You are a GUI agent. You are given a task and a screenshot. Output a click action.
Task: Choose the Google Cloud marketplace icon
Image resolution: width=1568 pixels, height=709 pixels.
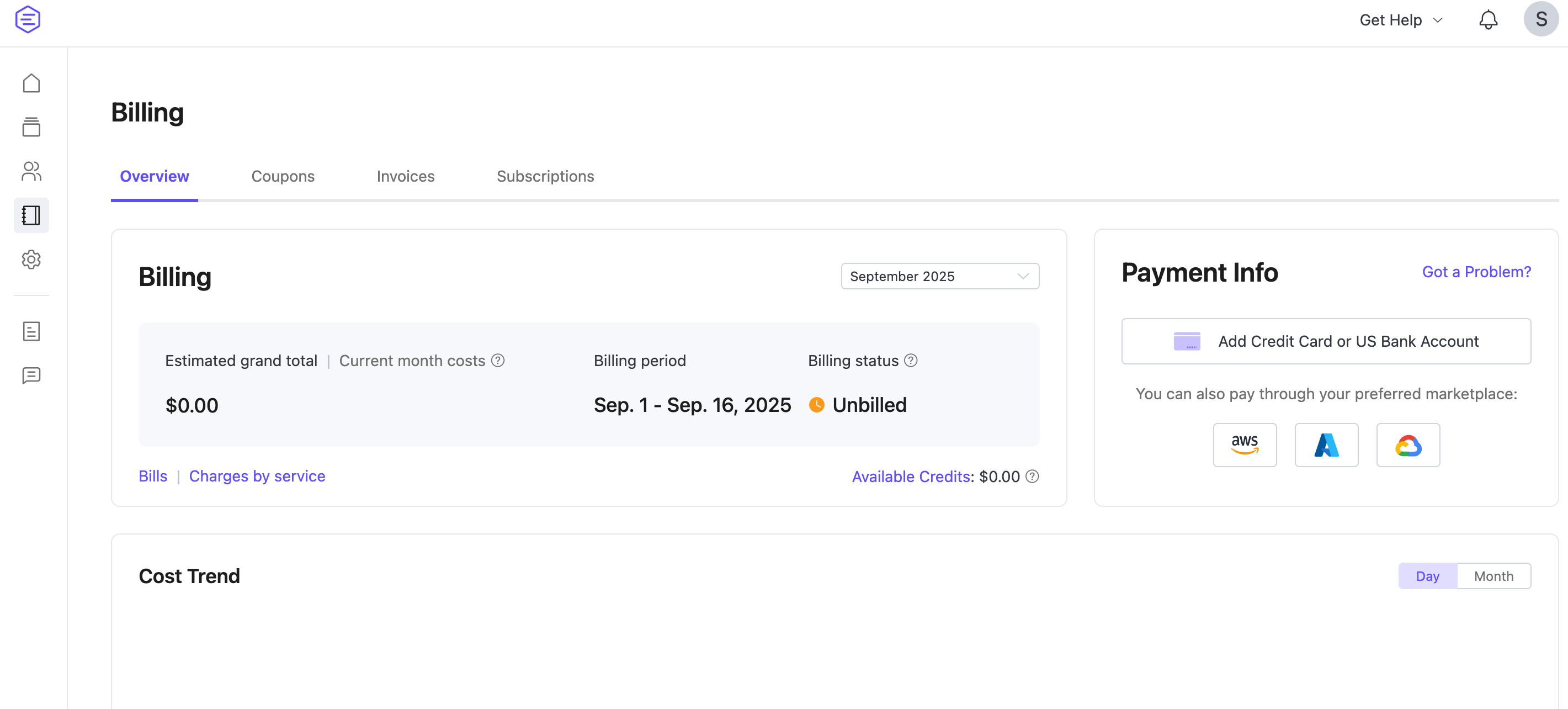1407,445
